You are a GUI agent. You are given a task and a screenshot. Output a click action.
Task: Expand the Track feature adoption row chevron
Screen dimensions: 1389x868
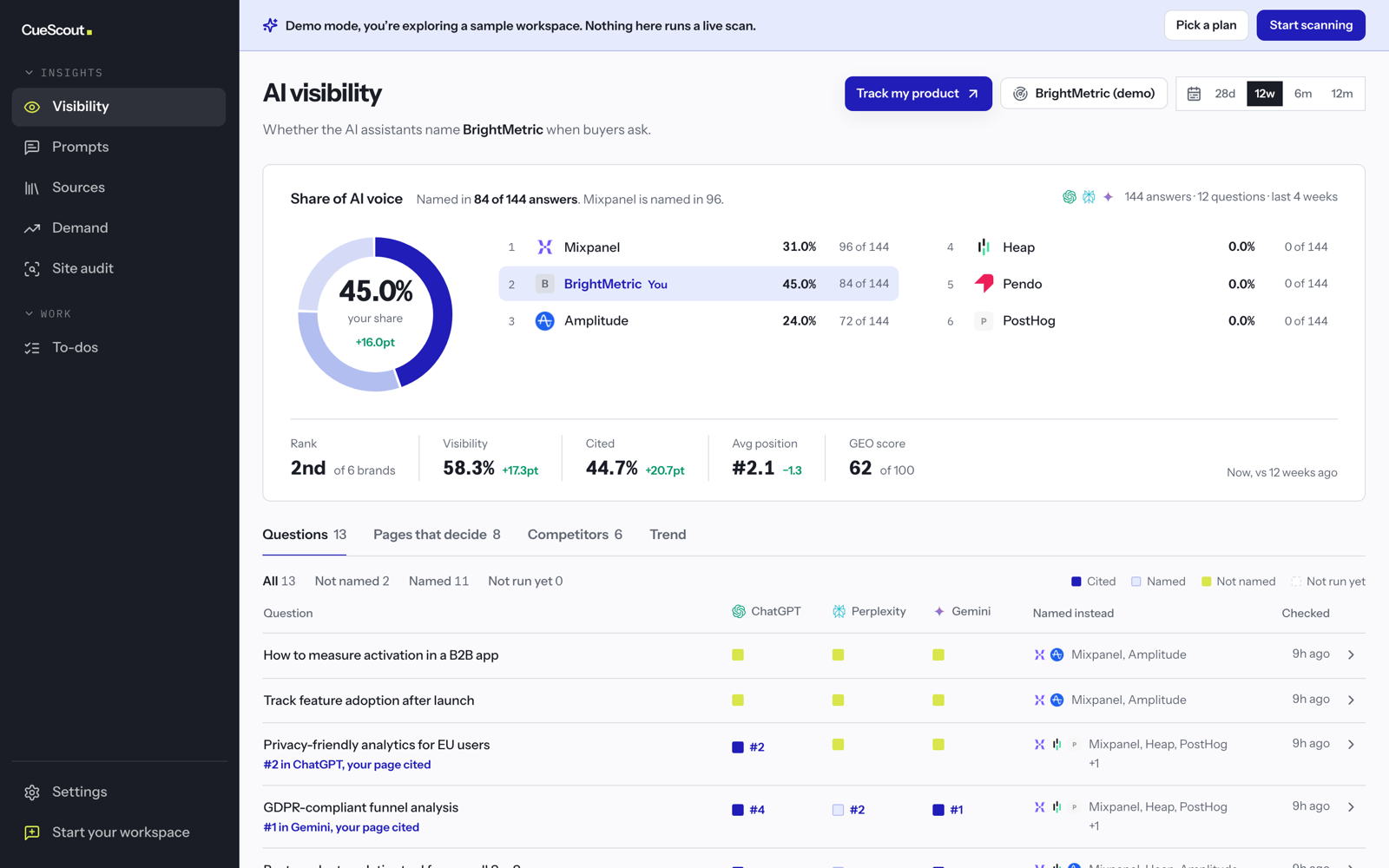pos(1351,700)
